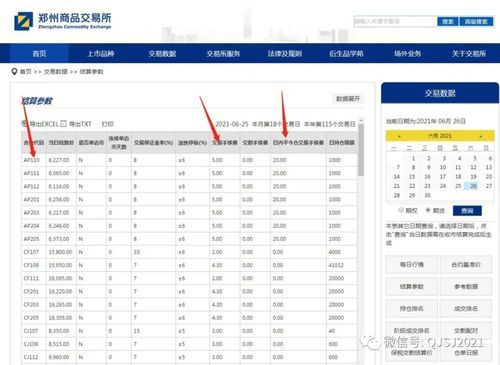The height and width of the screenshot is (365, 500).
Task: Click the 搜索 button
Action: pyautogui.click(x=448, y=21)
